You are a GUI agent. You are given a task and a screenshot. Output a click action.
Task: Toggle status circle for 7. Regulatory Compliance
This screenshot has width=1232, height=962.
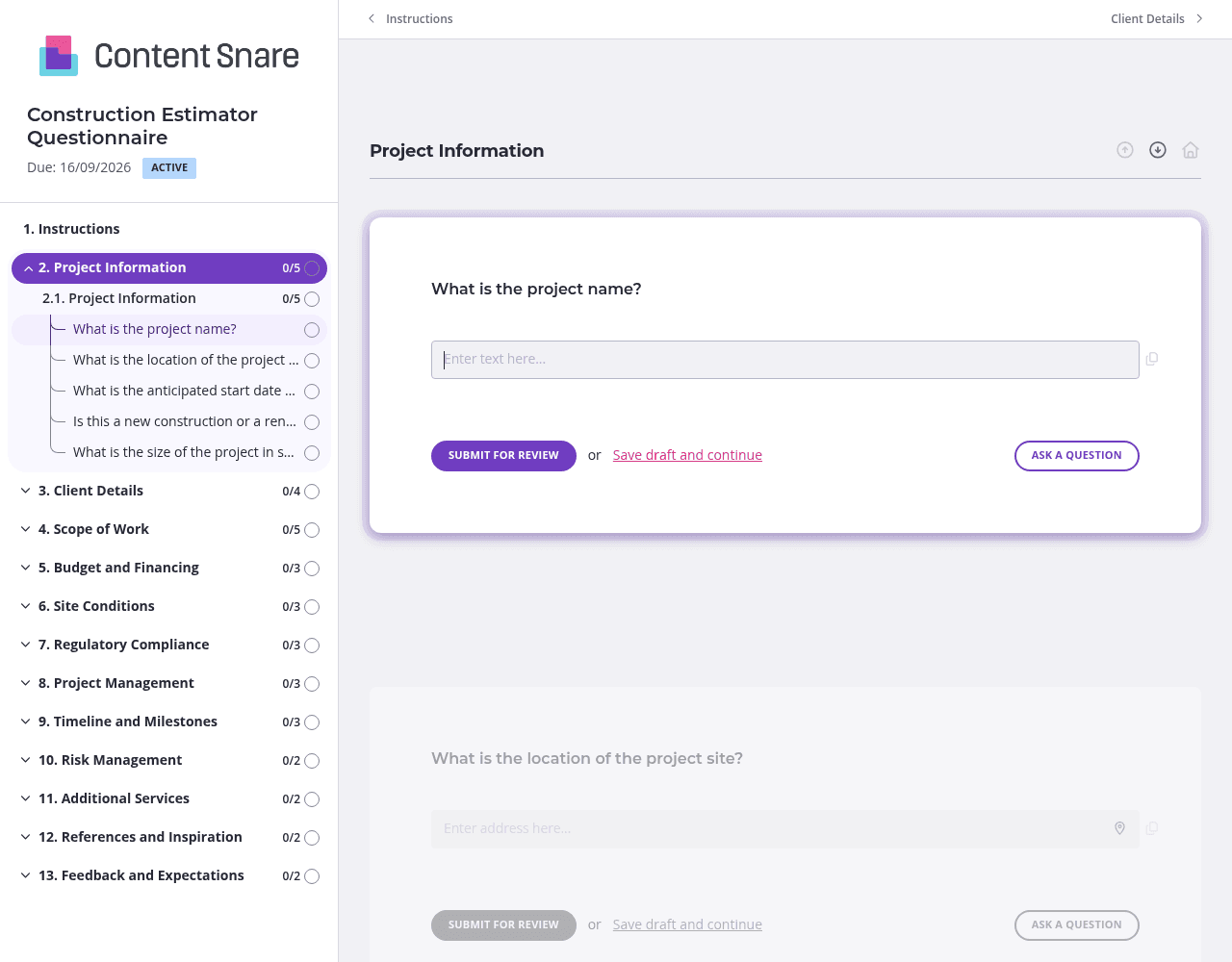312,646
